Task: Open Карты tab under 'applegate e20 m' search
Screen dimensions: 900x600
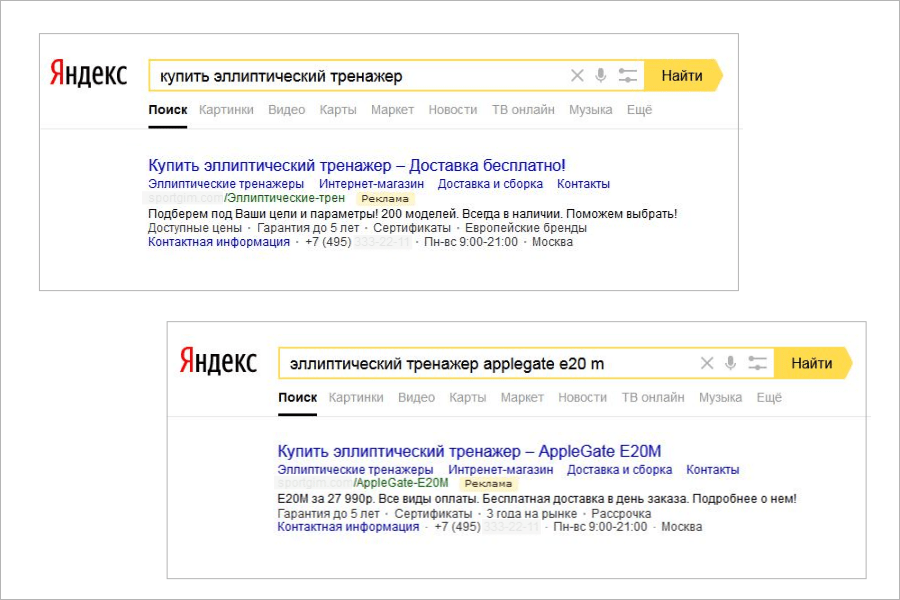Action: [x=468, y=397]
